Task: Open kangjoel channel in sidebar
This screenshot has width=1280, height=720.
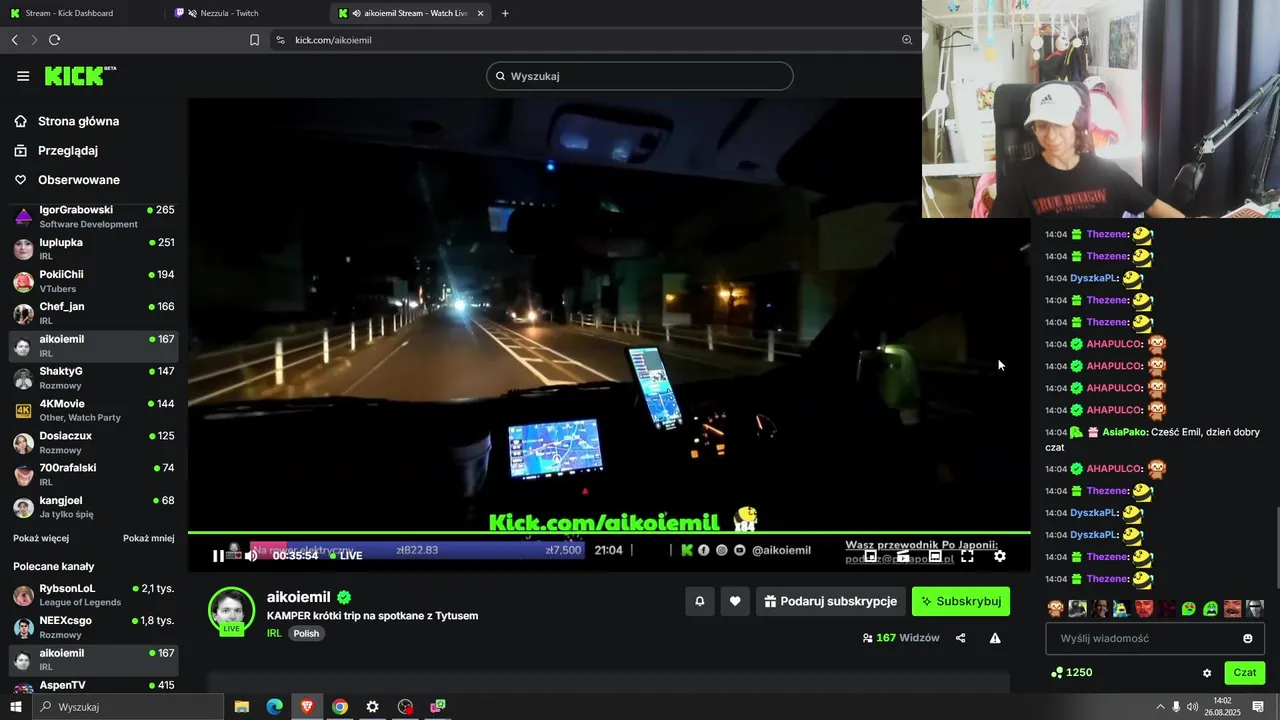Action: tap(94, 507)
